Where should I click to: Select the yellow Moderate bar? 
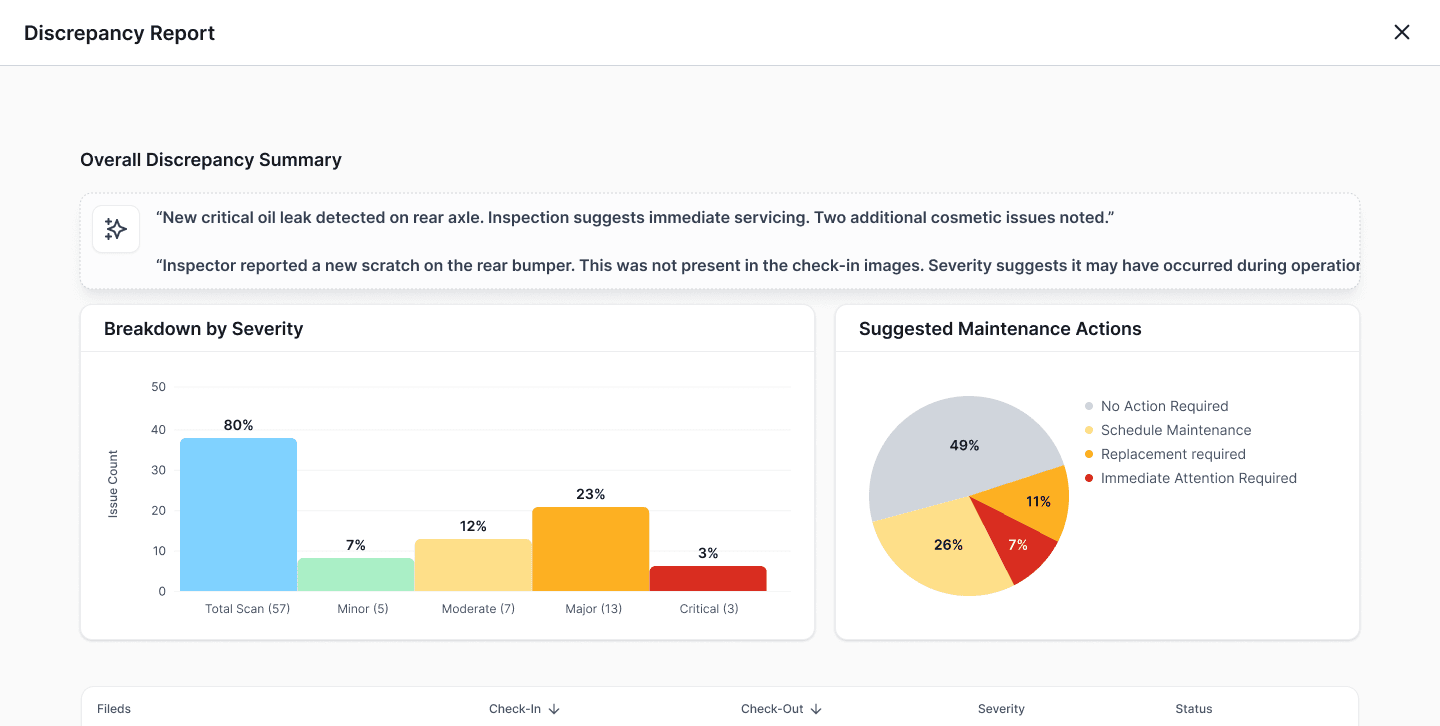pos(473,565)
